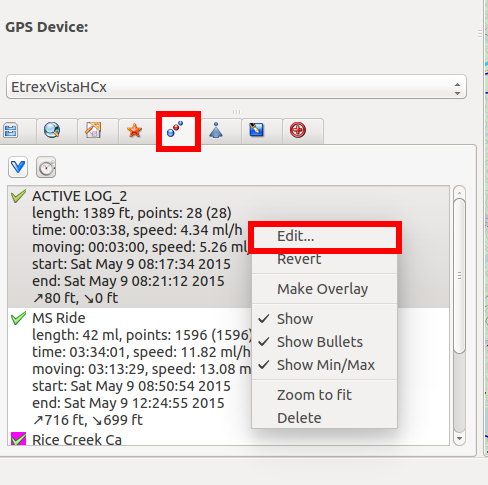
Task: Toggle Show Bullets in context menu
Action: (x=320, y=342)
